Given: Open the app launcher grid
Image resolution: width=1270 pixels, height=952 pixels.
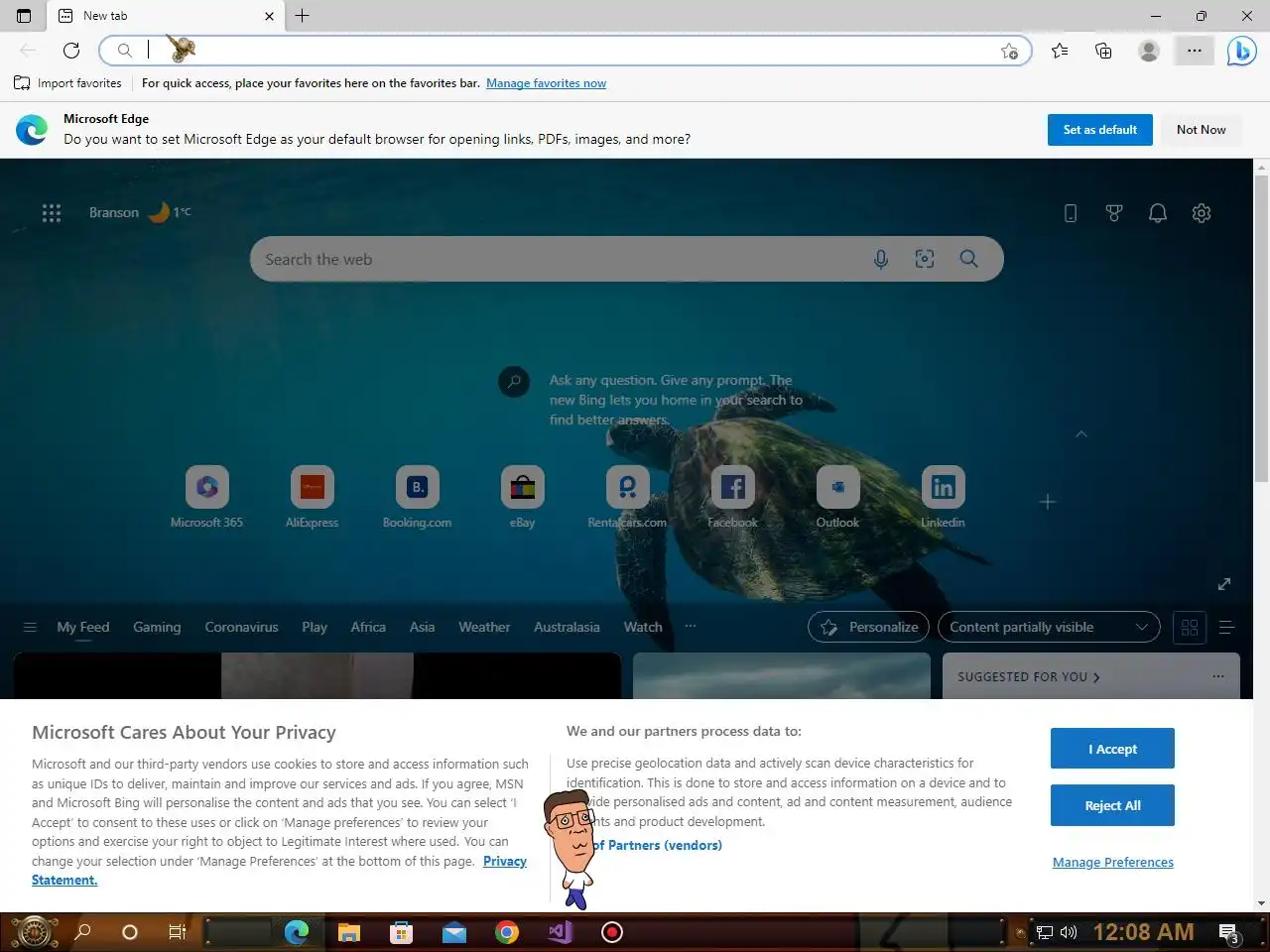Looking at the screenshot, I should pos(52,212).
